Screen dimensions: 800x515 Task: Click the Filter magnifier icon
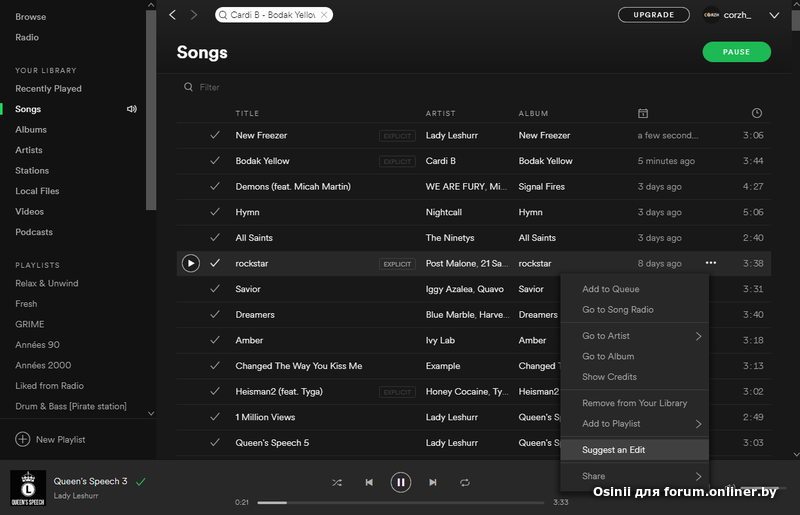[x=188, y=87]
